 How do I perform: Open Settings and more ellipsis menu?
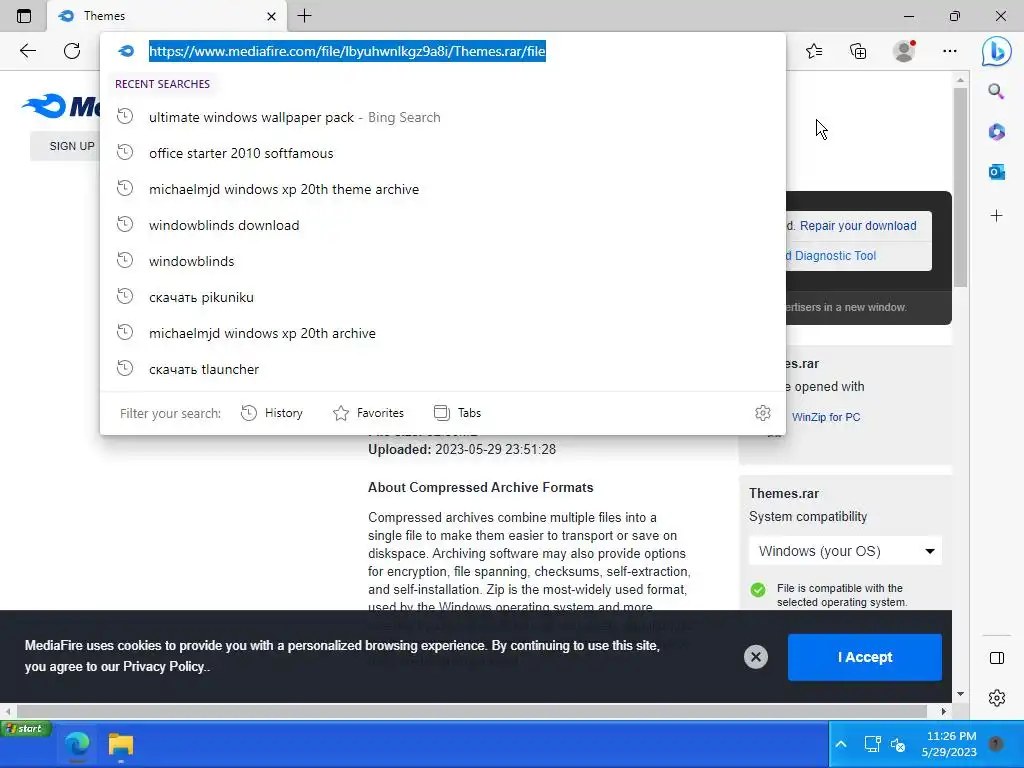(x=950, y=51)
